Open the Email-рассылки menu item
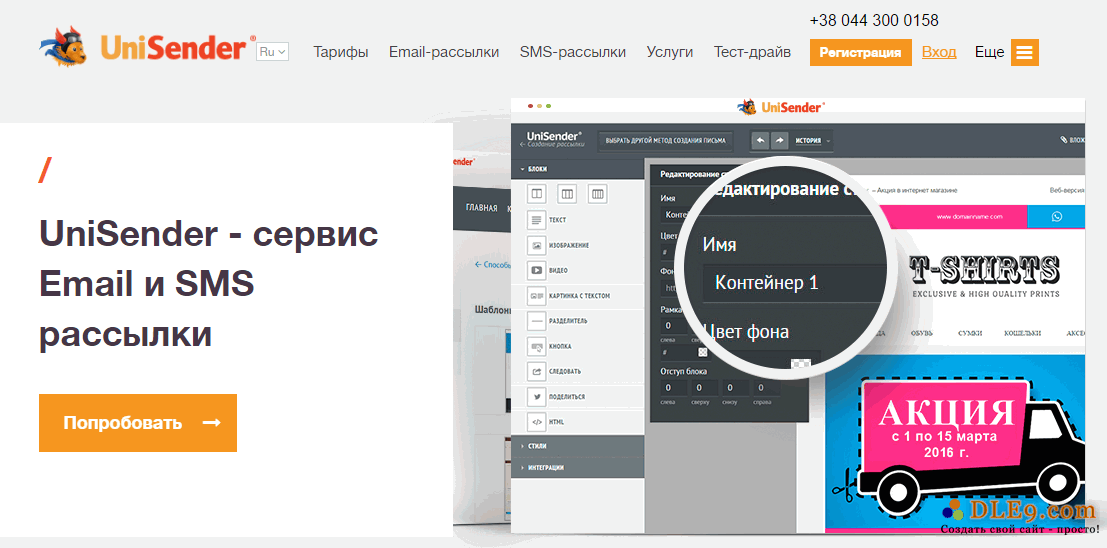 click(x=444, y=52)
